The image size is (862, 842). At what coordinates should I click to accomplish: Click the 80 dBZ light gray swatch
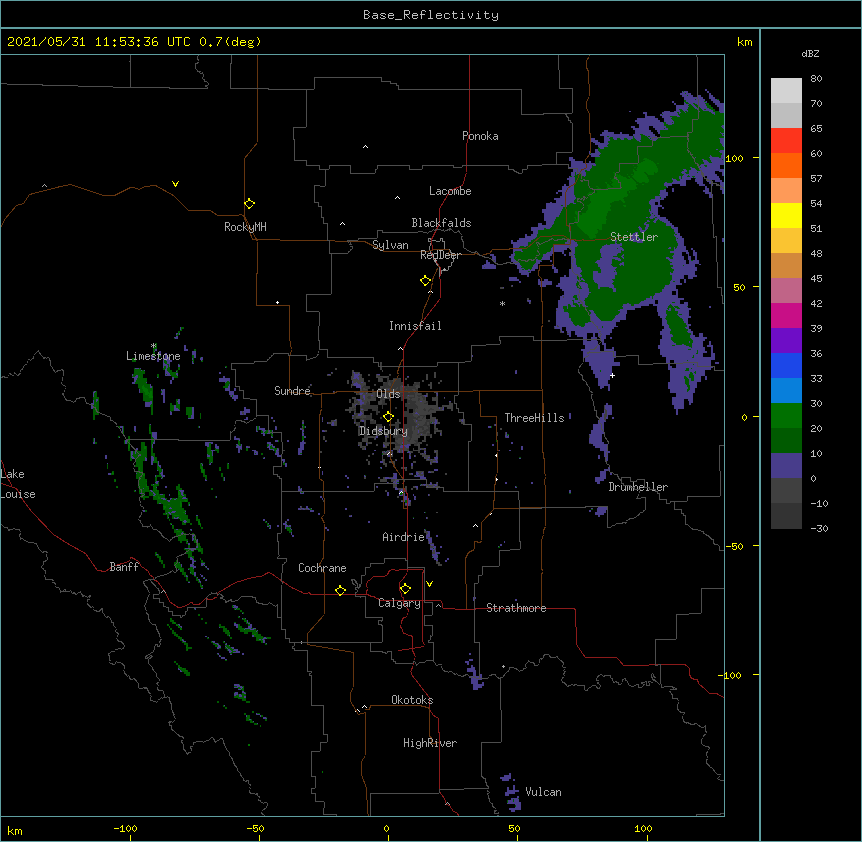pyautogui.click(x=786, y=91)
